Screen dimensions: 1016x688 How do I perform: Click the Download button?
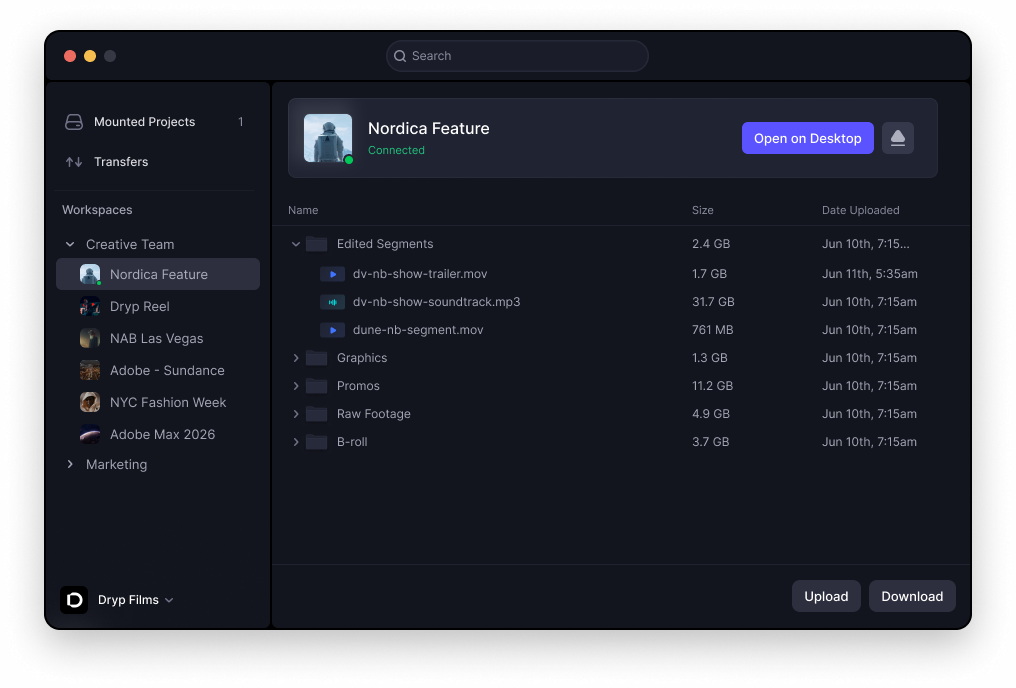(x=911, y=596)
